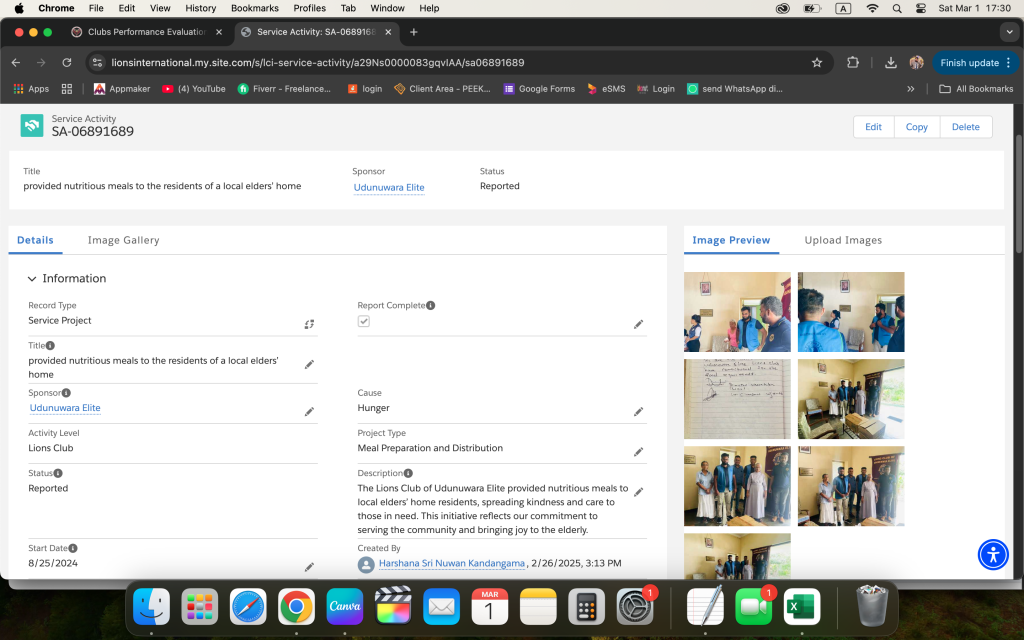Image resolution: width=1024 pixels, height=640 pixels.
Task: Open the History menu in the menu bar
Action: 200,8
